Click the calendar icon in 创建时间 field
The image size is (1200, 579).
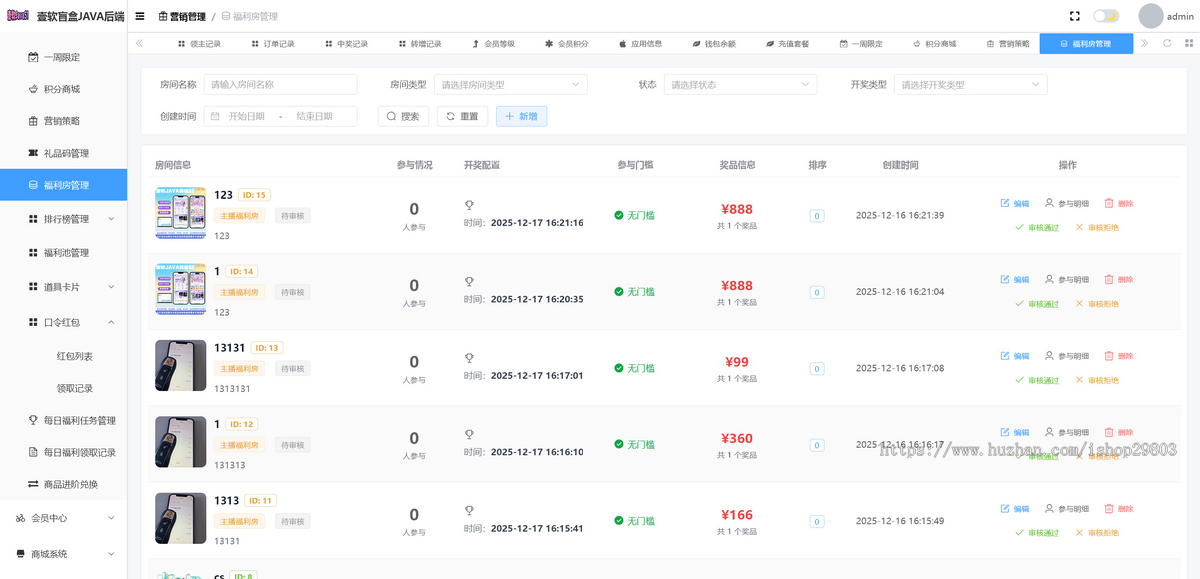click(215, 116)
